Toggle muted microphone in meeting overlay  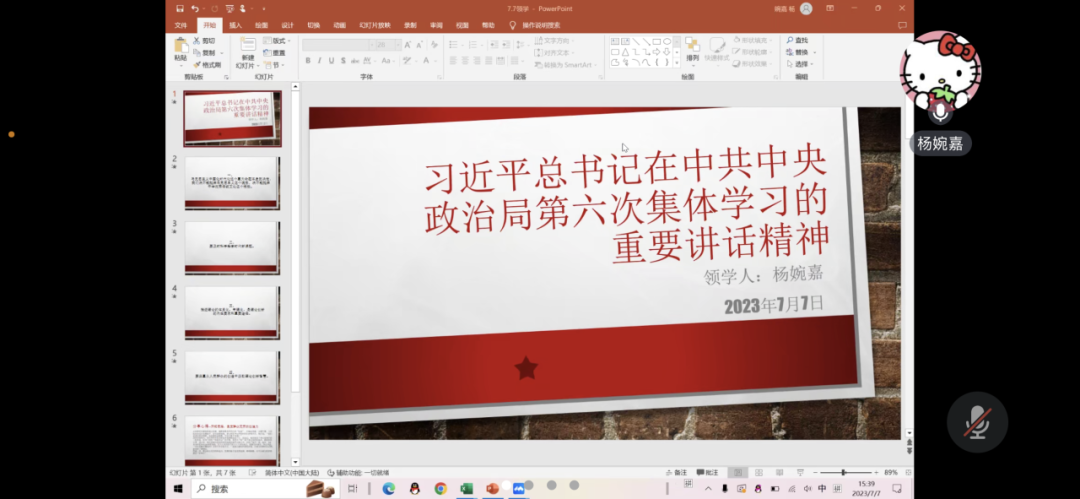977,422
